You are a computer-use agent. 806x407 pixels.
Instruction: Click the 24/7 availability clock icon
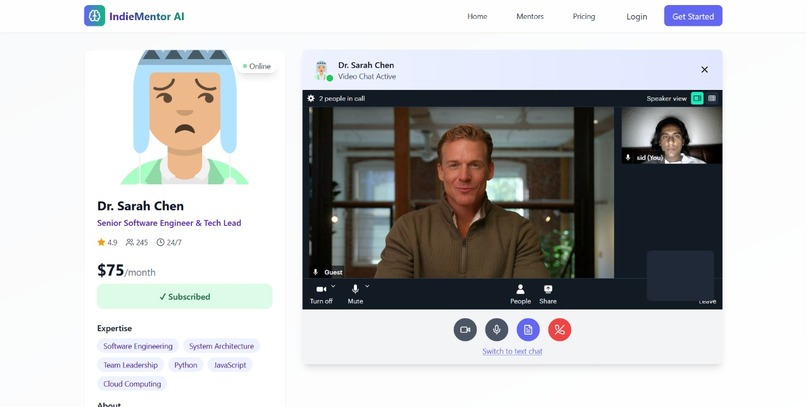tap(160, 242)
